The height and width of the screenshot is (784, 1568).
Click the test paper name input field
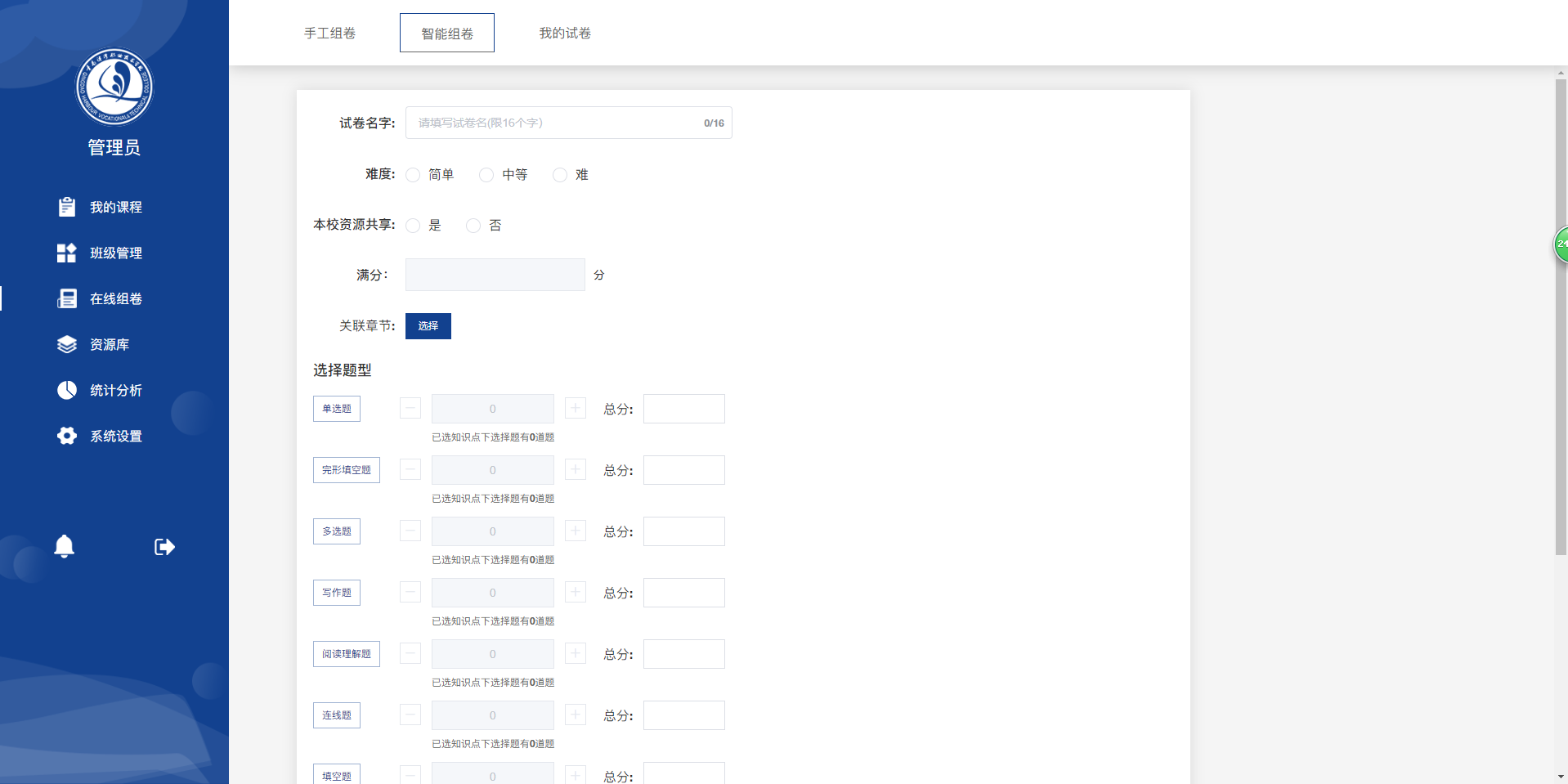pos(556,123)
